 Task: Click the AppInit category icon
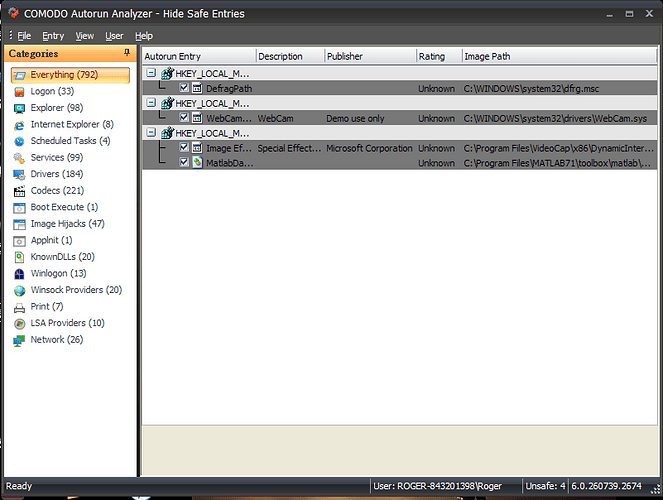click(x=19, y=241)
